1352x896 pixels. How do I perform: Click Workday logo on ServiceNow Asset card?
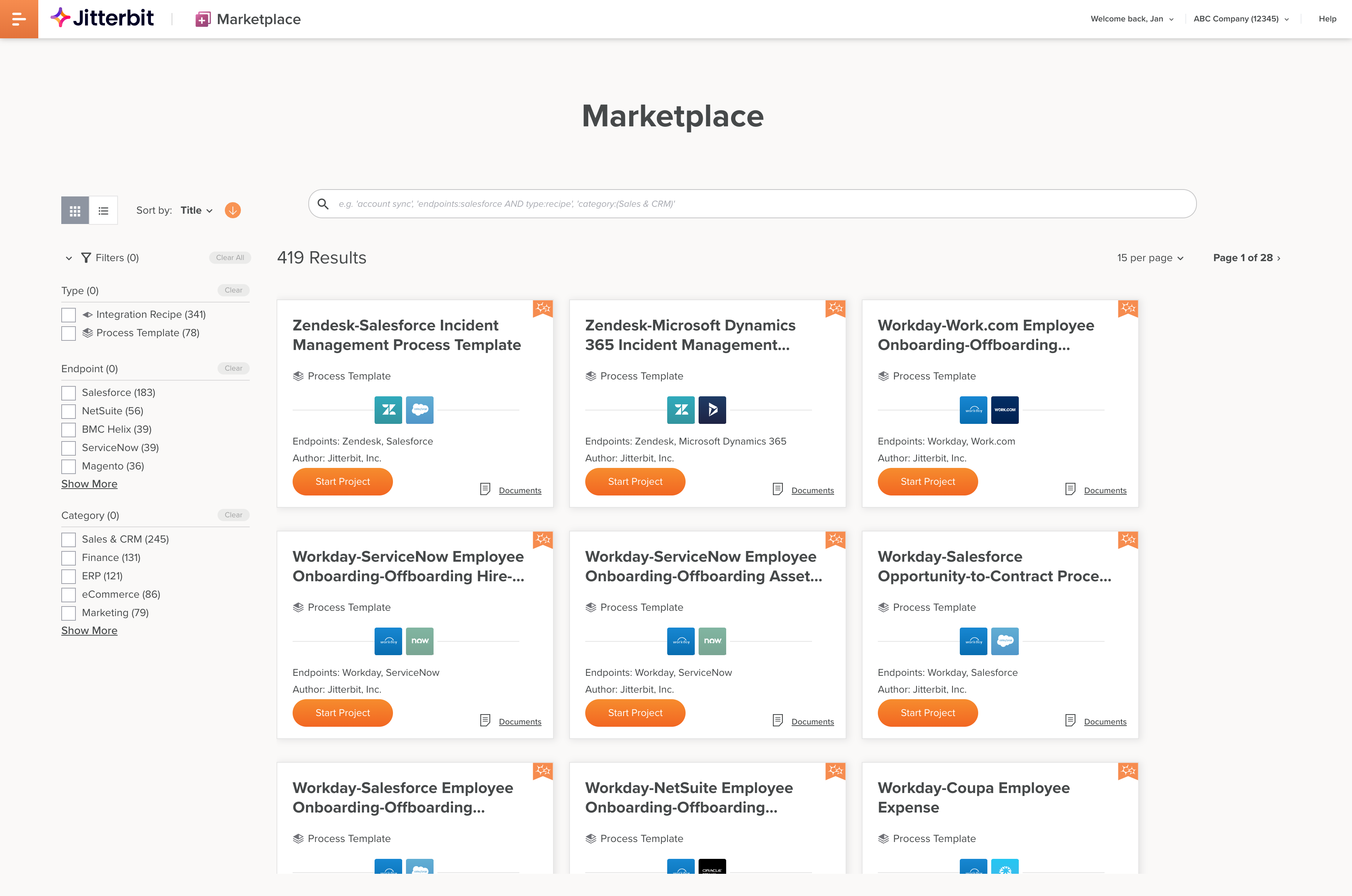tap(681, 641)
